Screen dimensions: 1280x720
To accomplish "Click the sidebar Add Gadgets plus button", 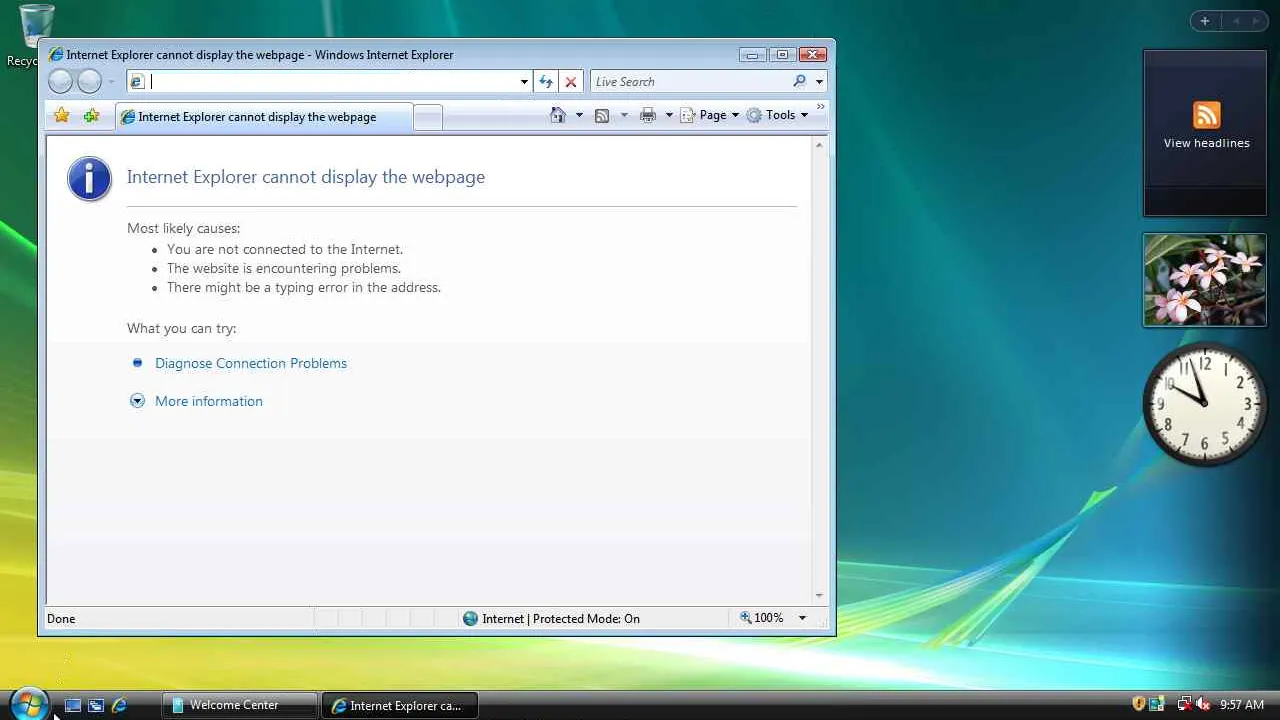I will click(1205, 21).
